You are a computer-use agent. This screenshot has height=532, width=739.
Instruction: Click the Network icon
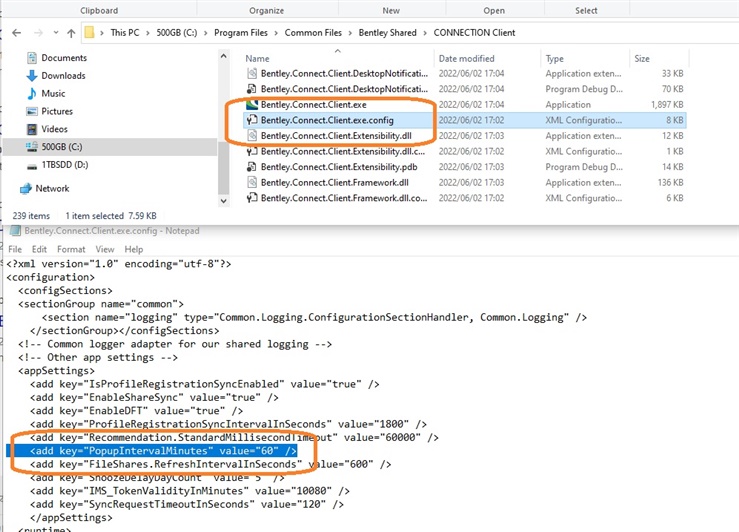25,188
